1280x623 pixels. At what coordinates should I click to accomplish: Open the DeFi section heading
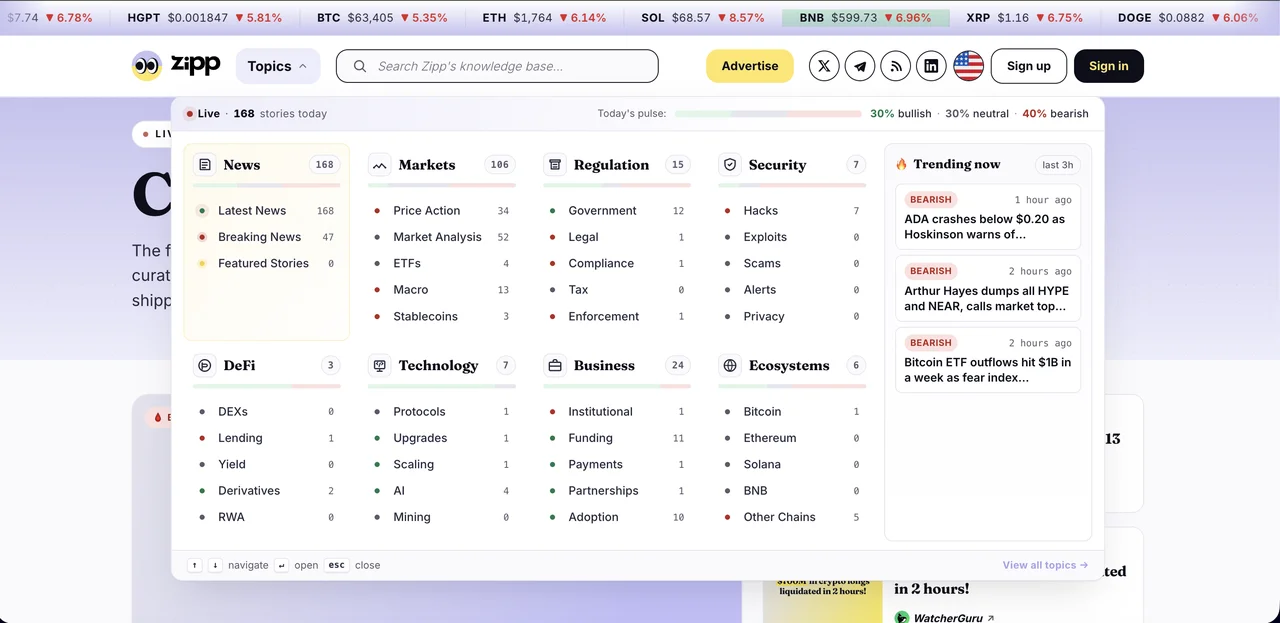tap(239, 366)
